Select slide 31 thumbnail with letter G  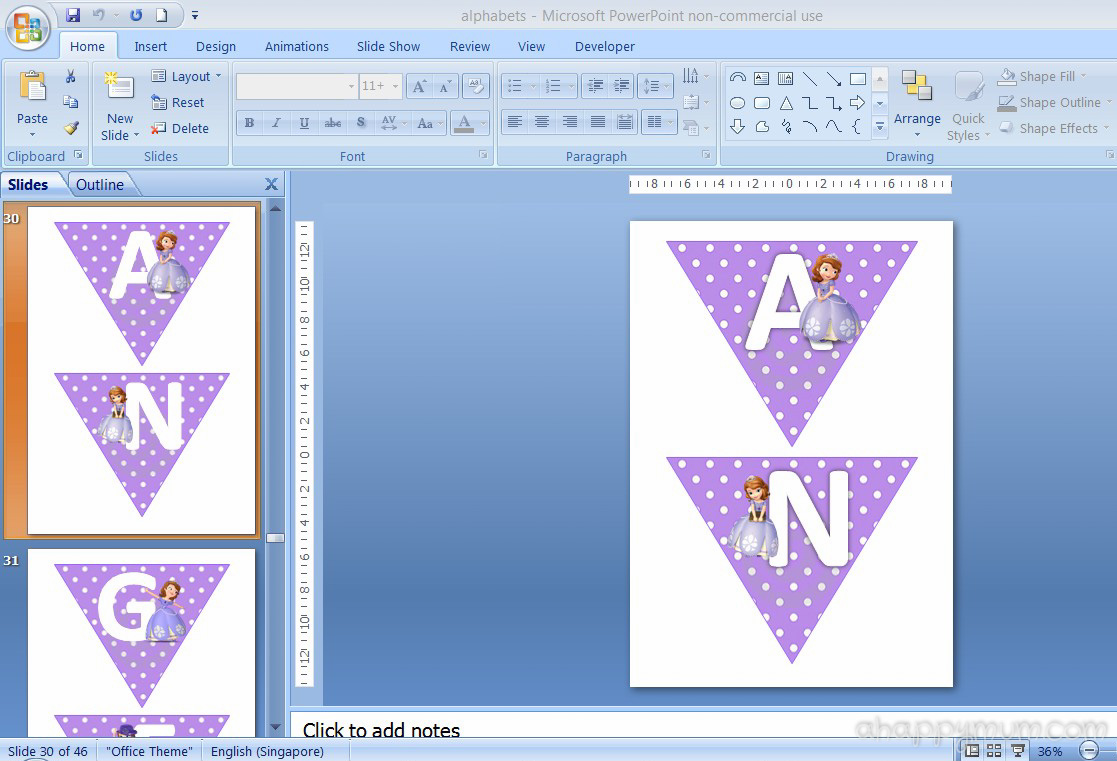point(142,643)
